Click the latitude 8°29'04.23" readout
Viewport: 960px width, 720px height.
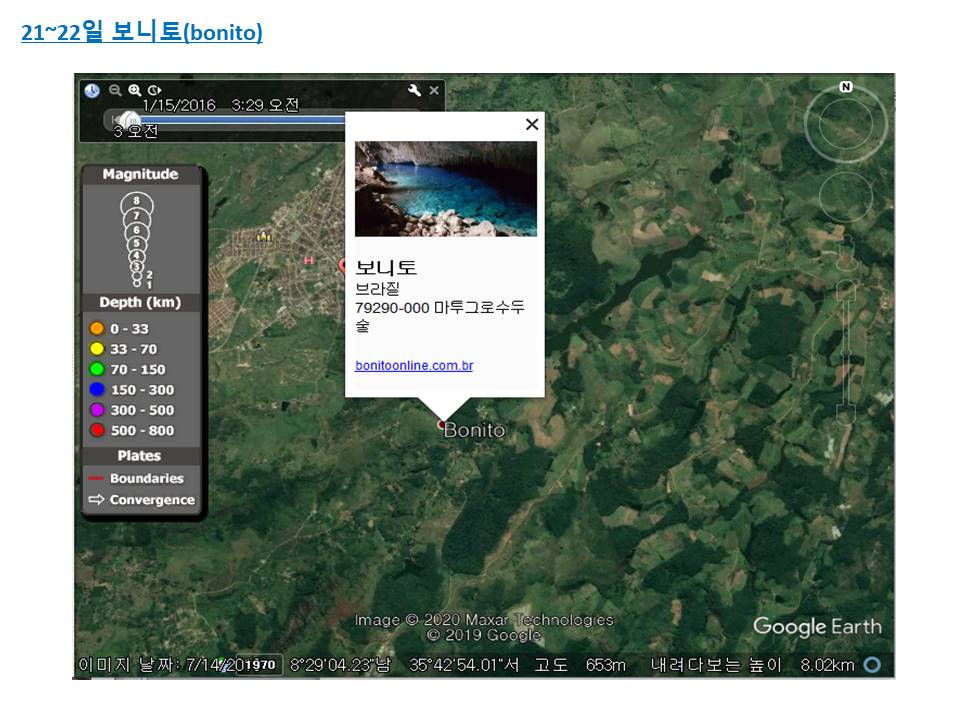pyautogui.click(x=340, y=665)
